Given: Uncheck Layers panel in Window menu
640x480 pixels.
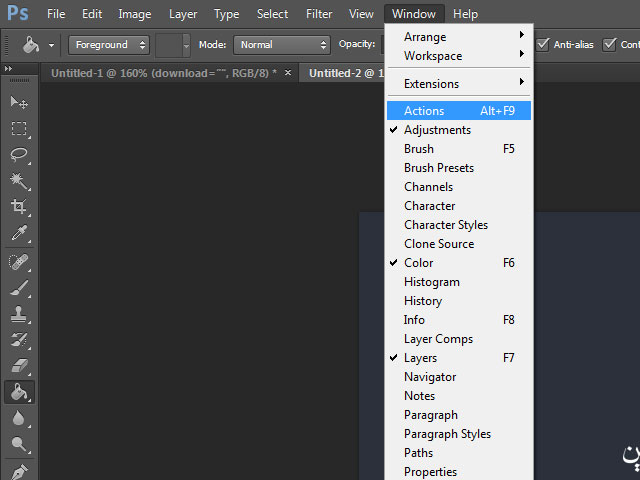Looking at the screenshot, I should 459,358.
